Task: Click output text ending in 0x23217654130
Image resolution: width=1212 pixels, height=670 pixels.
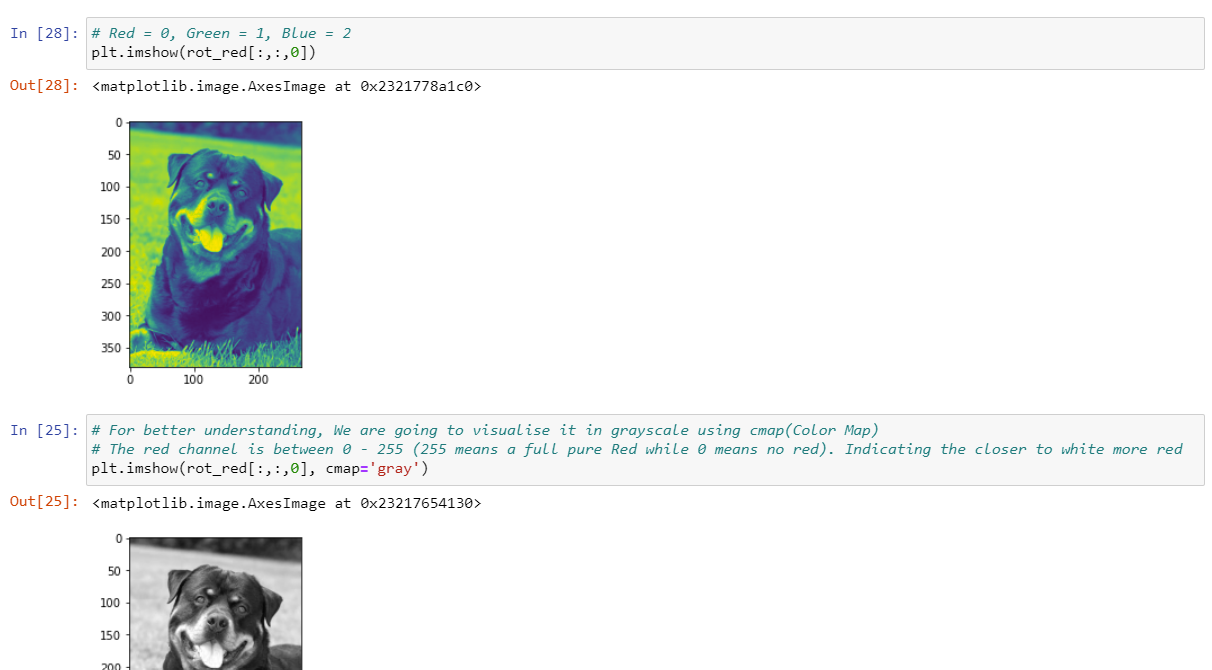Action: [286, 503]
